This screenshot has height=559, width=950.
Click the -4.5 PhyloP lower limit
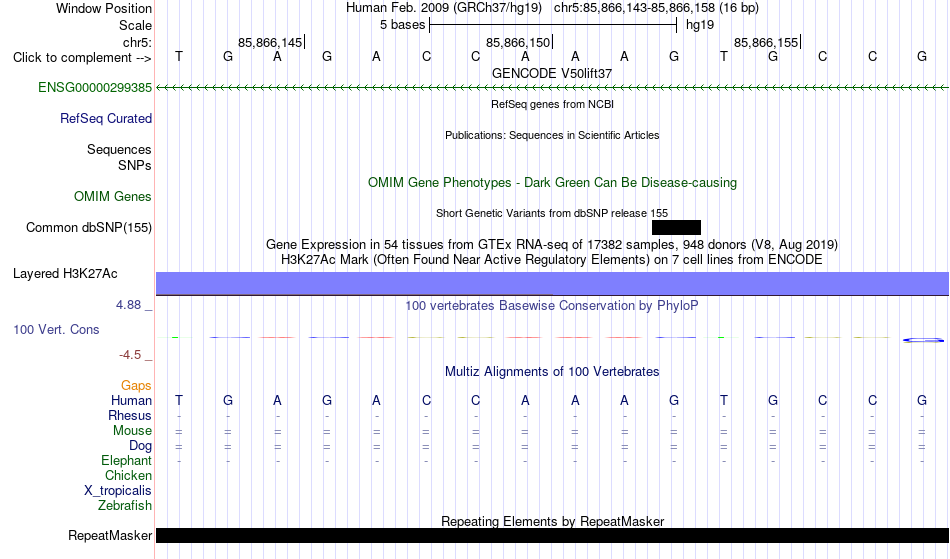(130, 355)
